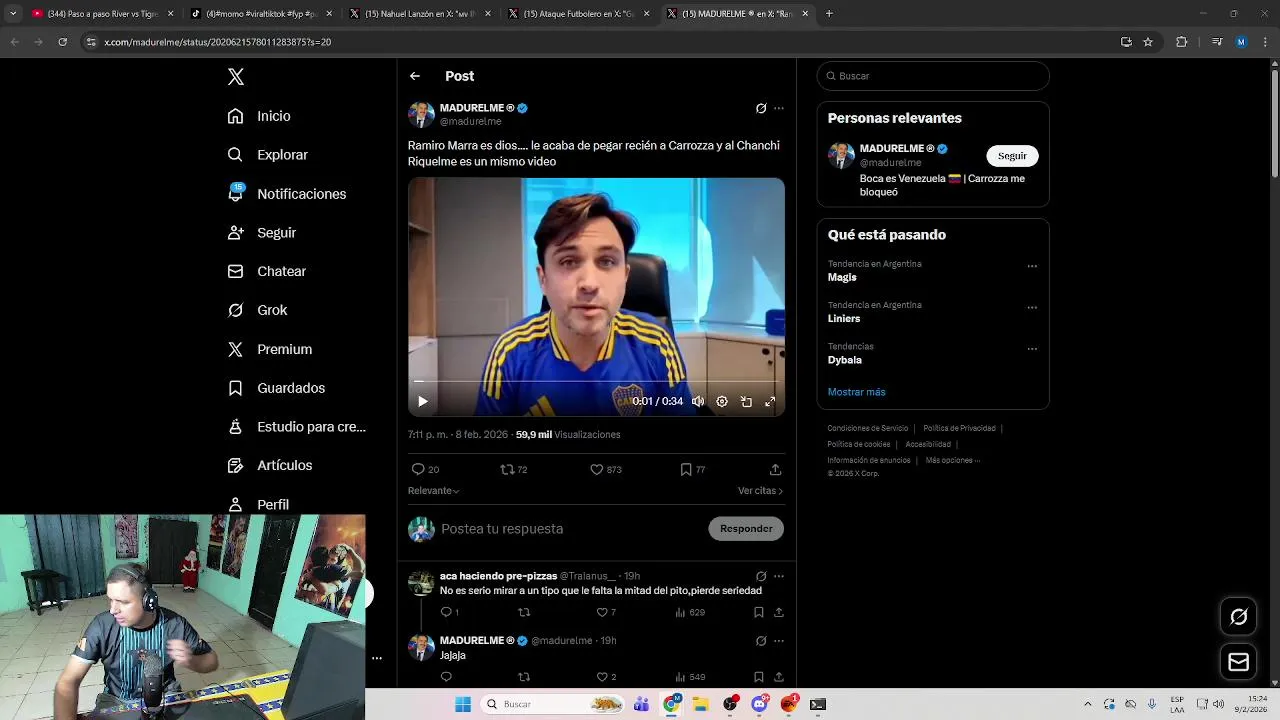The image size is (1280, 720).
Task: Toggle picture-in-picture for the video
Action: [x=746, y=401]
